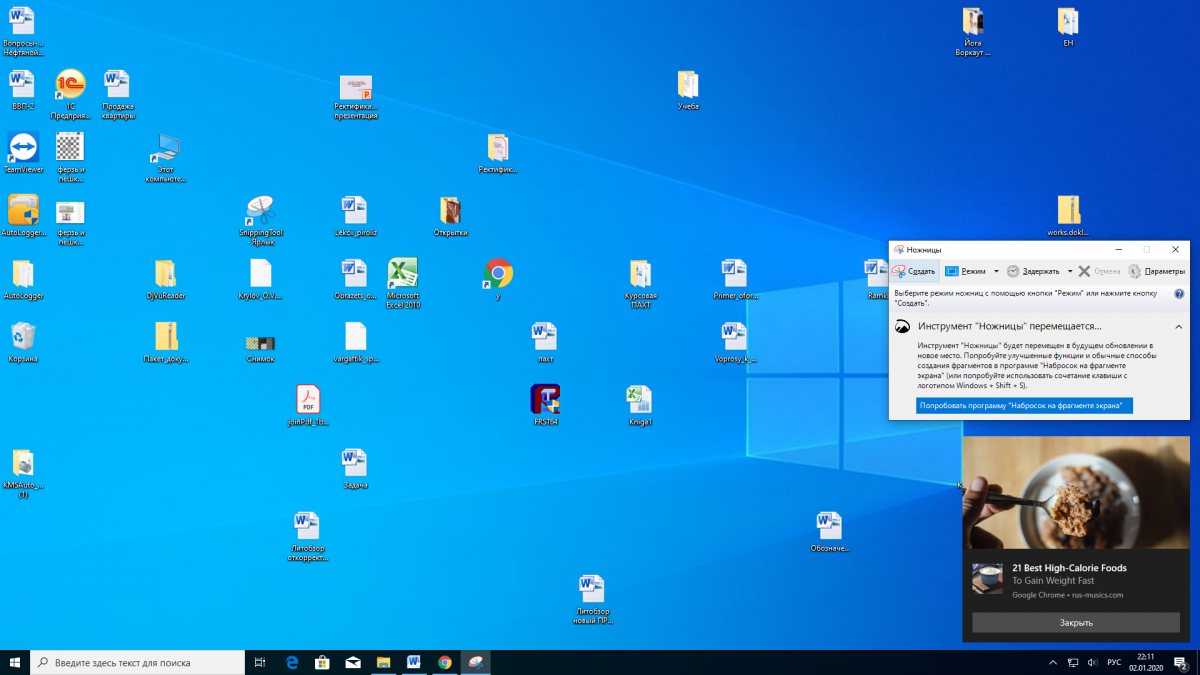The height and width of the screenshot is (675, 1200).
Task: Open the Параметры settings of Ножницы
Action: [1157, 271]
